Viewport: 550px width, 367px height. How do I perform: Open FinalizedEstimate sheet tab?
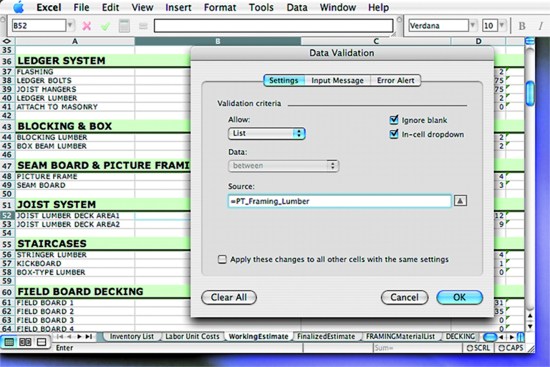coord(326,336)
